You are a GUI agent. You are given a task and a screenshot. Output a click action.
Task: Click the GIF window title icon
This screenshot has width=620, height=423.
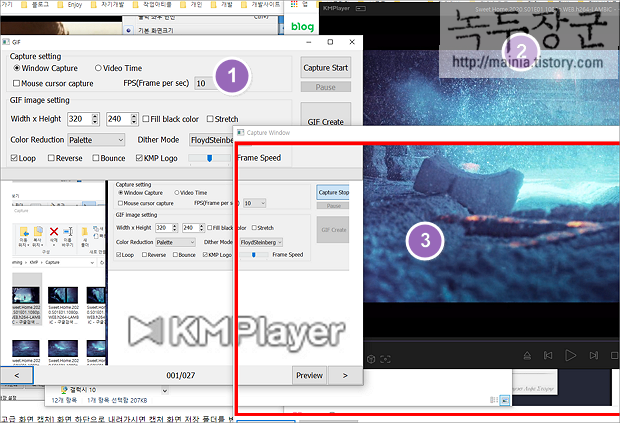pyautogui.click(x=6, y=42)
